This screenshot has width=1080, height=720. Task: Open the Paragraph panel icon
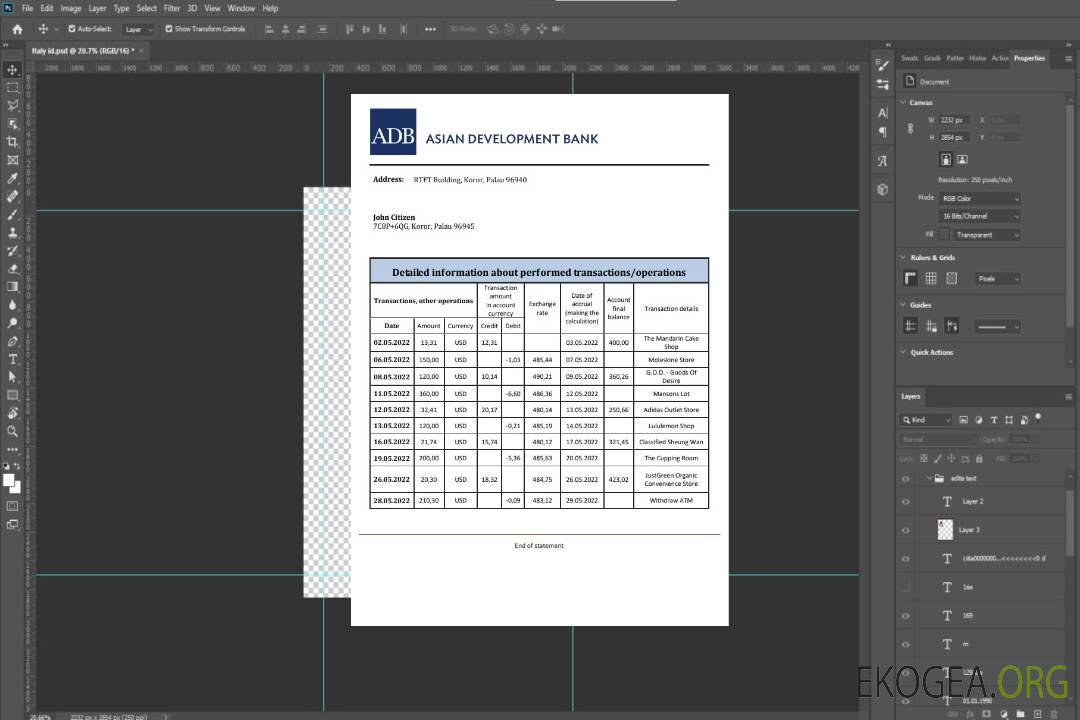click(882, 131)
